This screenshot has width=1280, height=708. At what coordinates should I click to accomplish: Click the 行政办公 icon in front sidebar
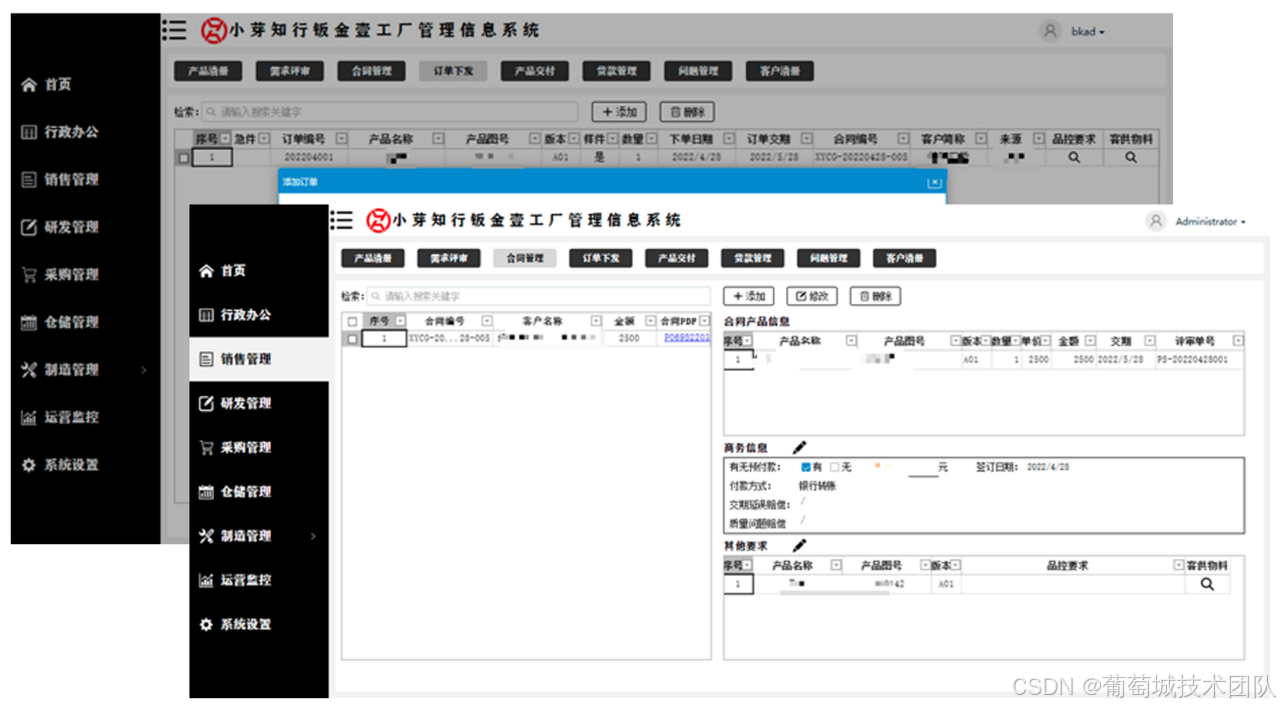(206, 315)
